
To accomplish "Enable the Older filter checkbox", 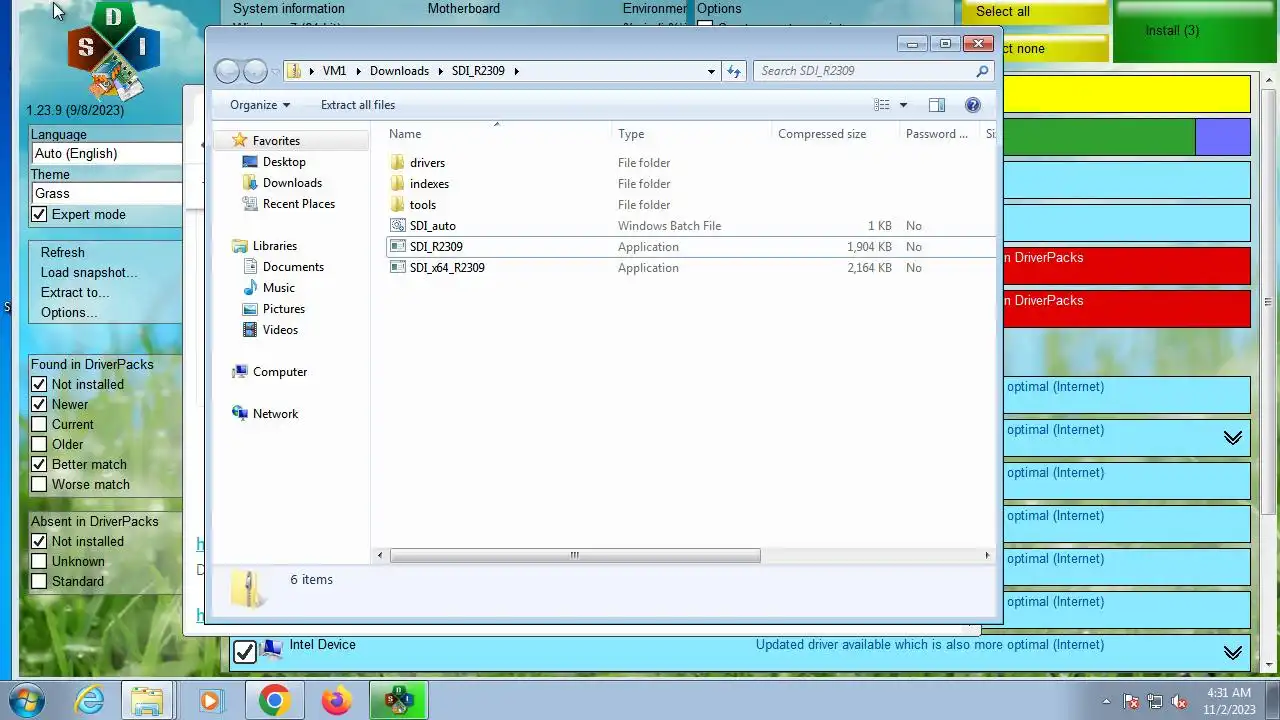I will click(39, 444).
